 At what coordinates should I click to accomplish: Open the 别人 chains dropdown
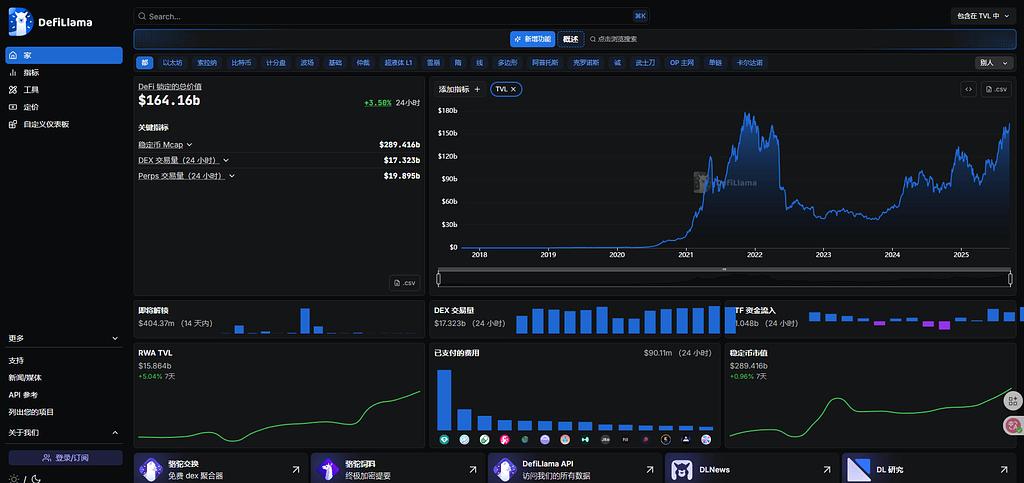pyautogui.click(x=994, y=62)
